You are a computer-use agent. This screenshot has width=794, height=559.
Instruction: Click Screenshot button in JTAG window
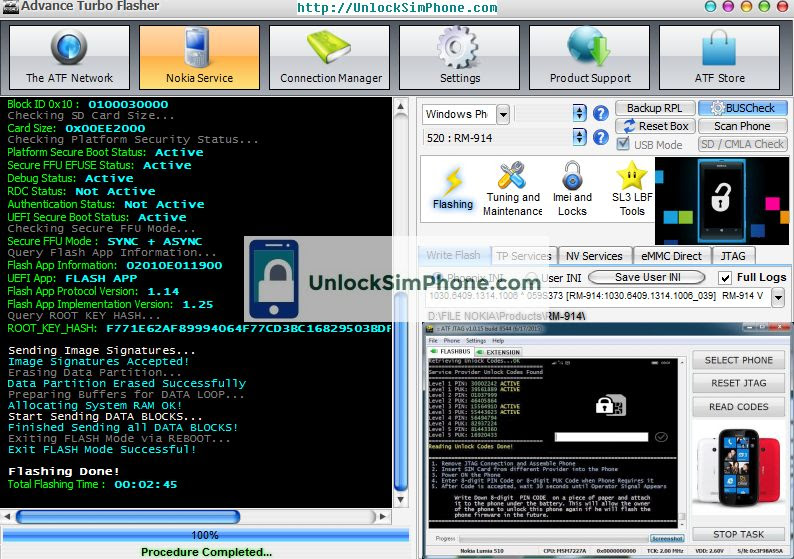(x=667, y=538)
